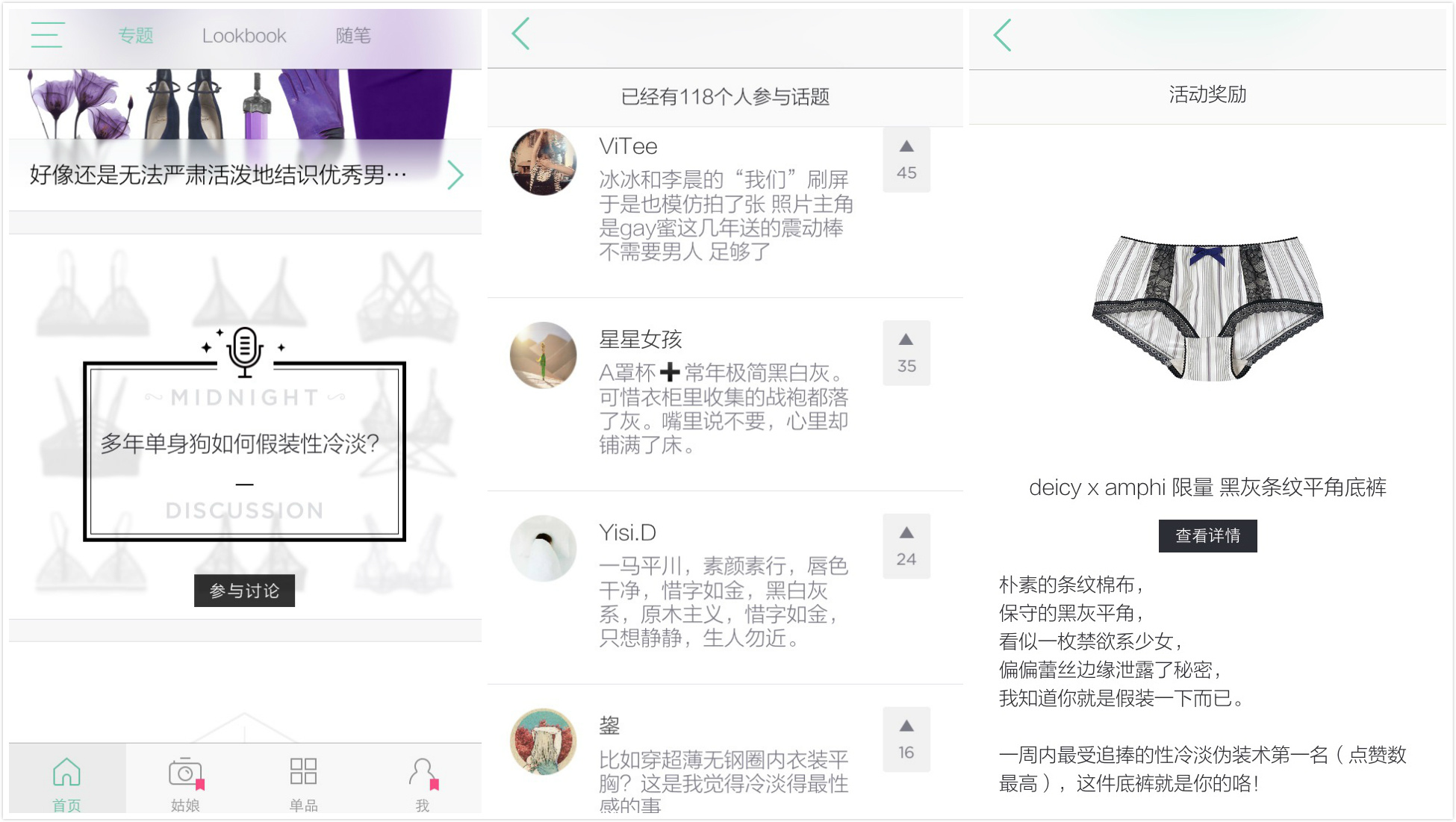The width and height of the screenshot is (1456, 822).
Task: Open 鋆's profile avatar
Action: point(543,742)
